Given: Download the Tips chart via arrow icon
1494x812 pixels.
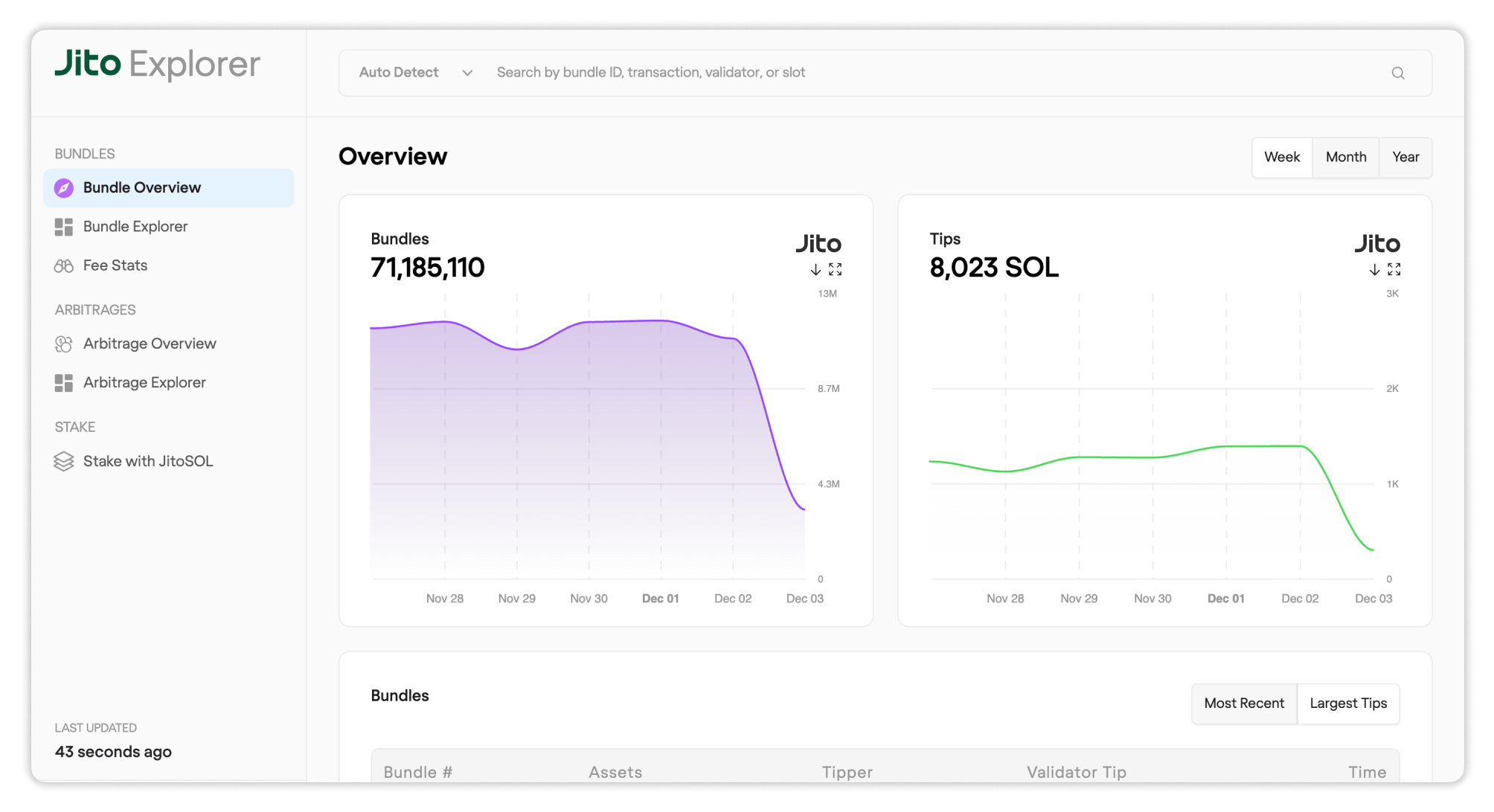Looking at the screenshot, I should pos(1374,269).
